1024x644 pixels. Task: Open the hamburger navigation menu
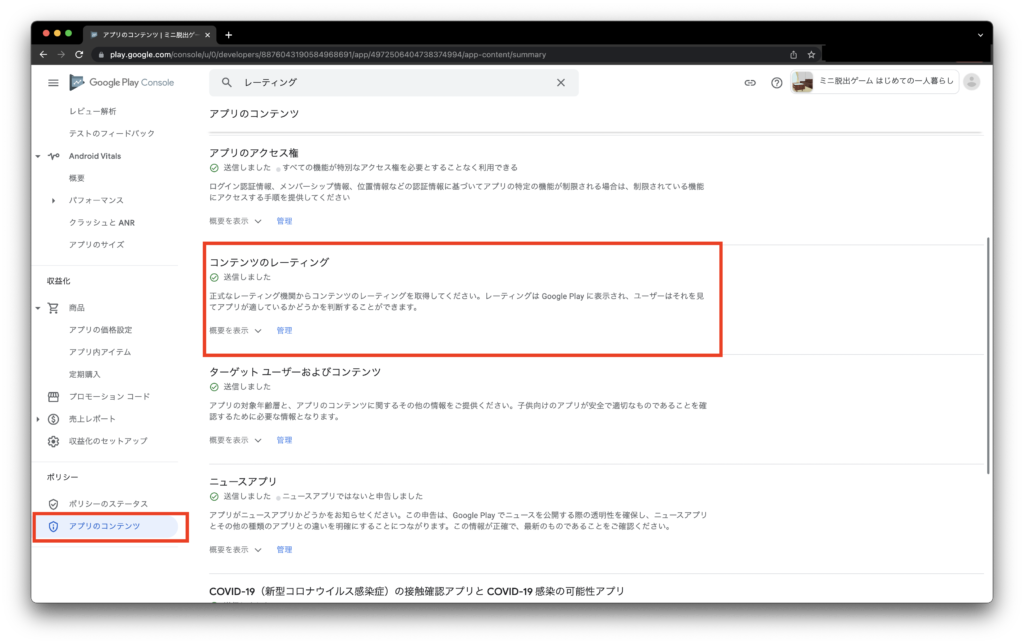(x=53, y=82)
